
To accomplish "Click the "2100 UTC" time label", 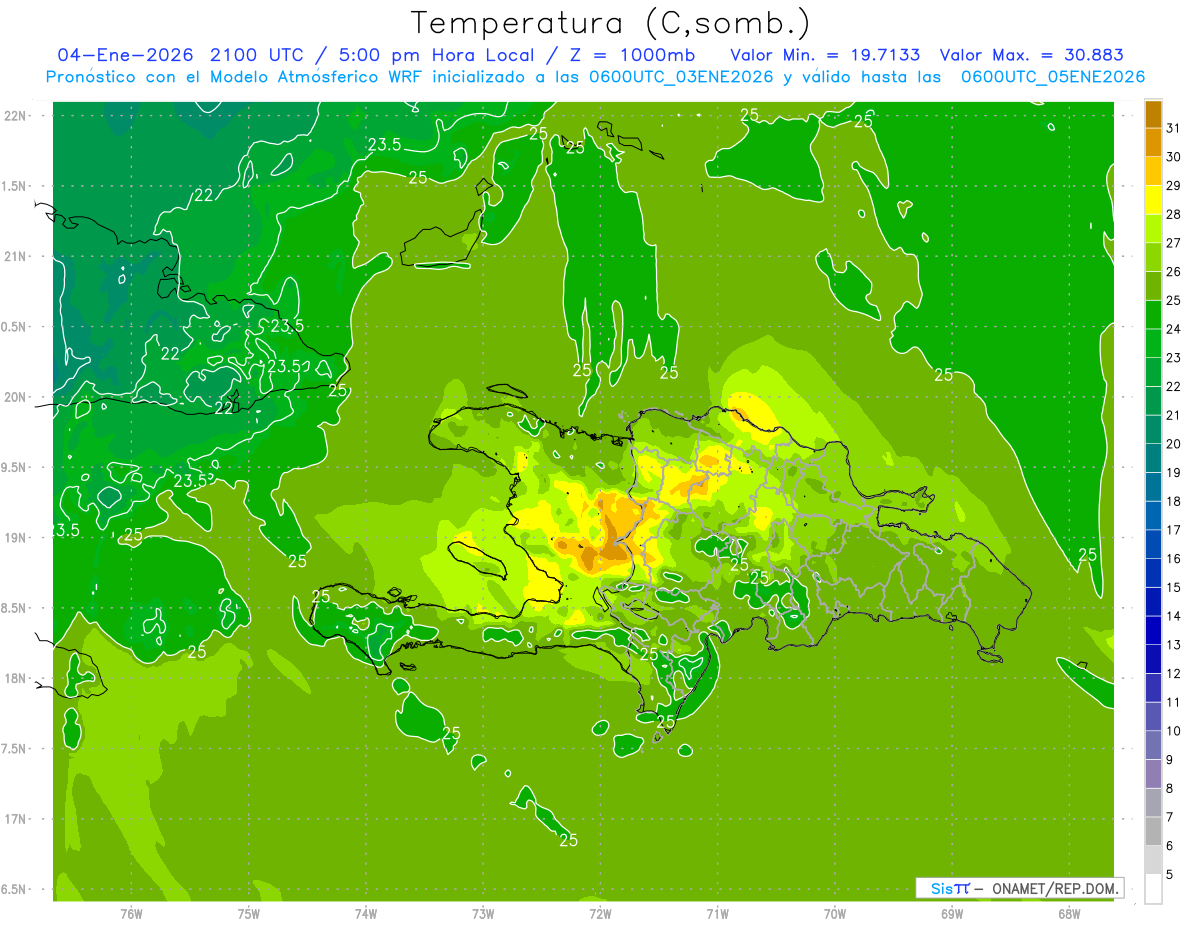I will (x=255, y=55).
